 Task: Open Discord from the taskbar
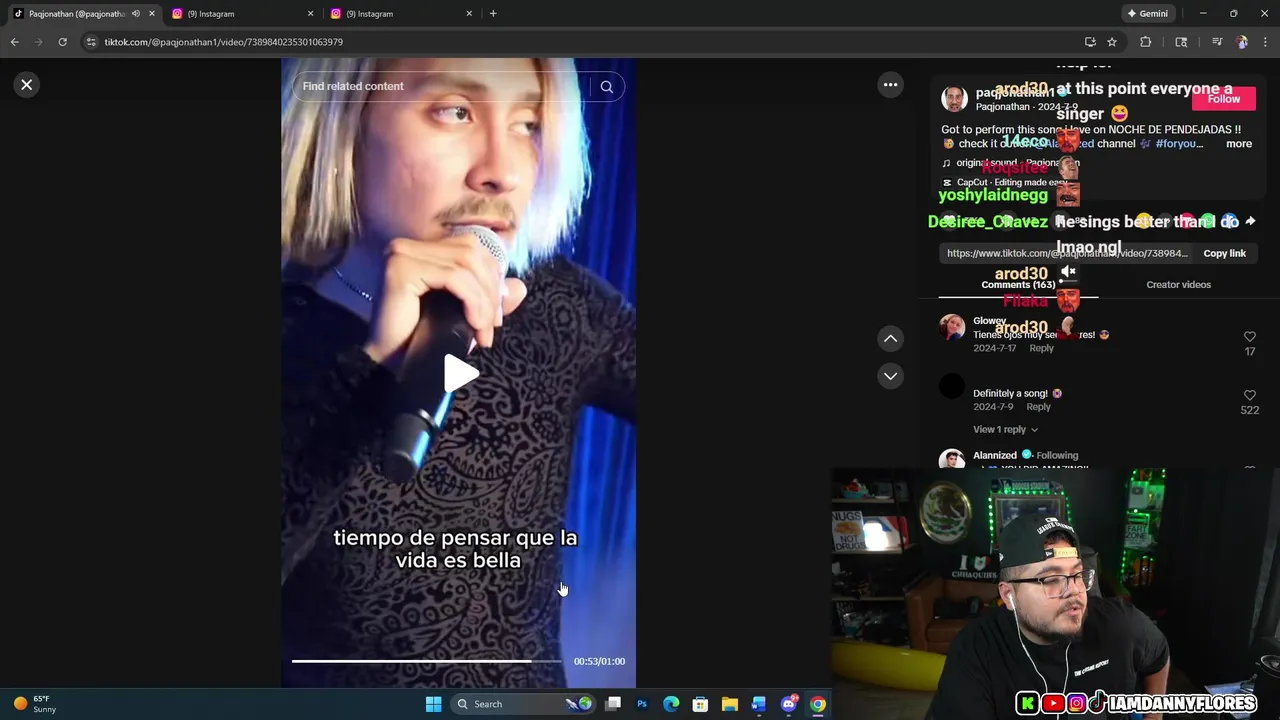[789, 704]
